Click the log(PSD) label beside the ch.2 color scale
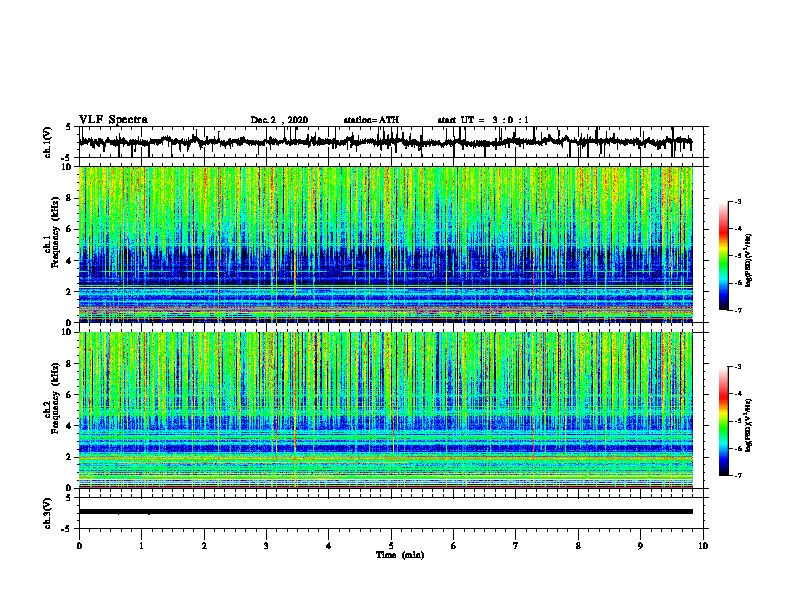Image resolution: width=792 pixels, height=612 pixels. pyautogui.click(x=748, y=425)
